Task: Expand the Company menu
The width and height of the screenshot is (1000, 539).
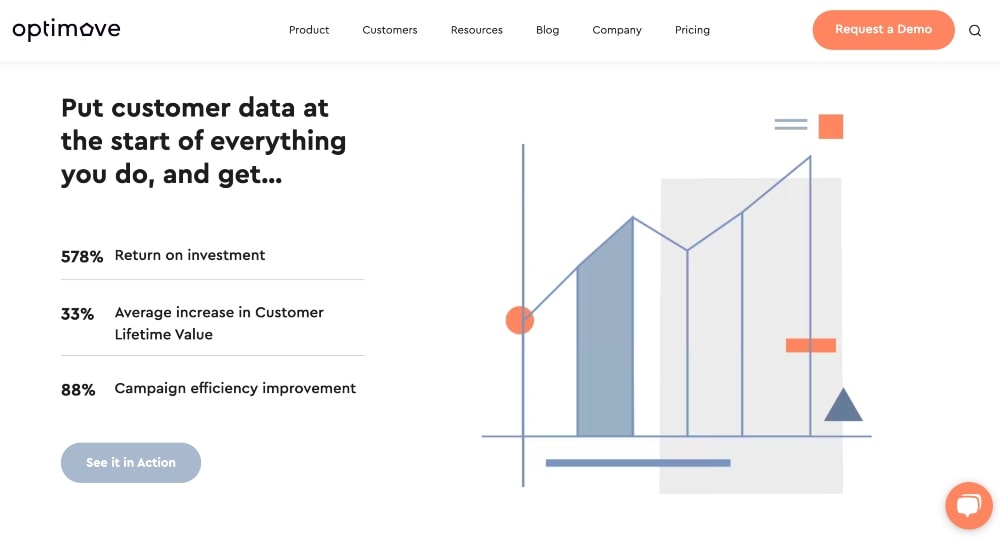Action: [x=617, y=30]
